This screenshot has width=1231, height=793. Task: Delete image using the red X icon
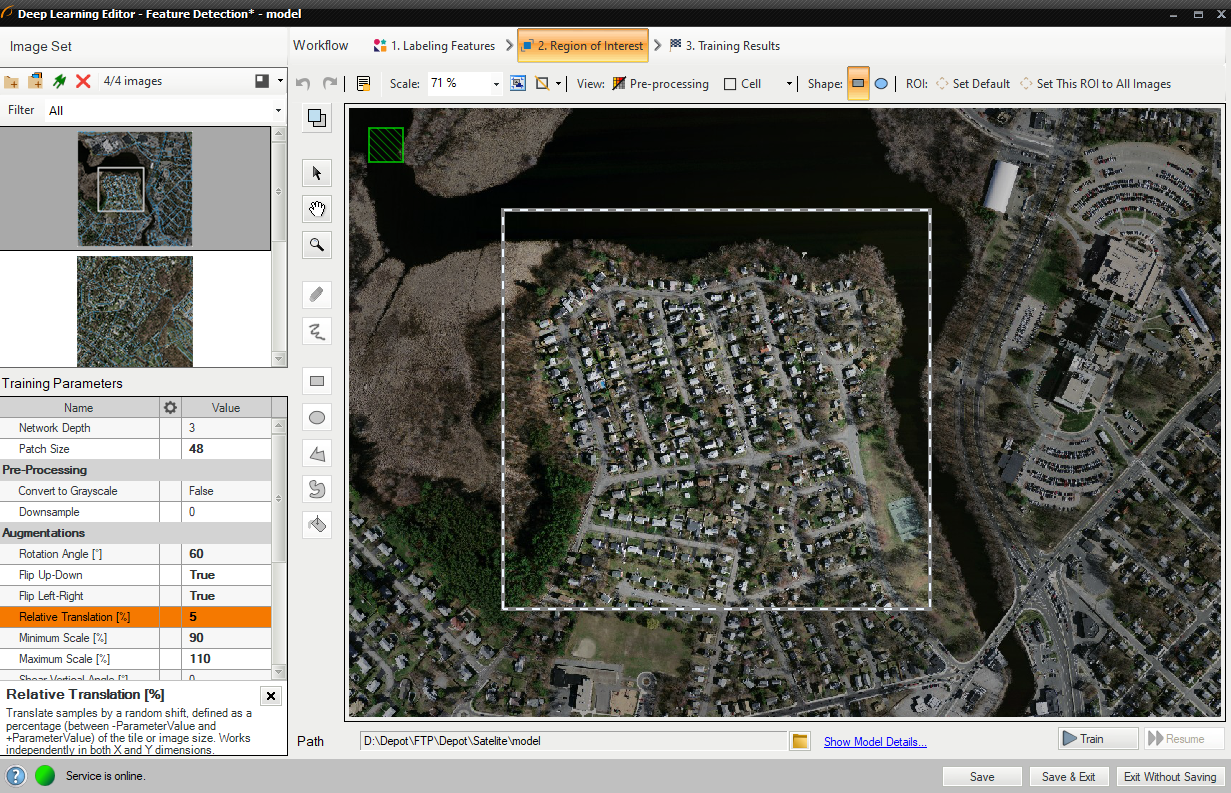coord(84,81)
